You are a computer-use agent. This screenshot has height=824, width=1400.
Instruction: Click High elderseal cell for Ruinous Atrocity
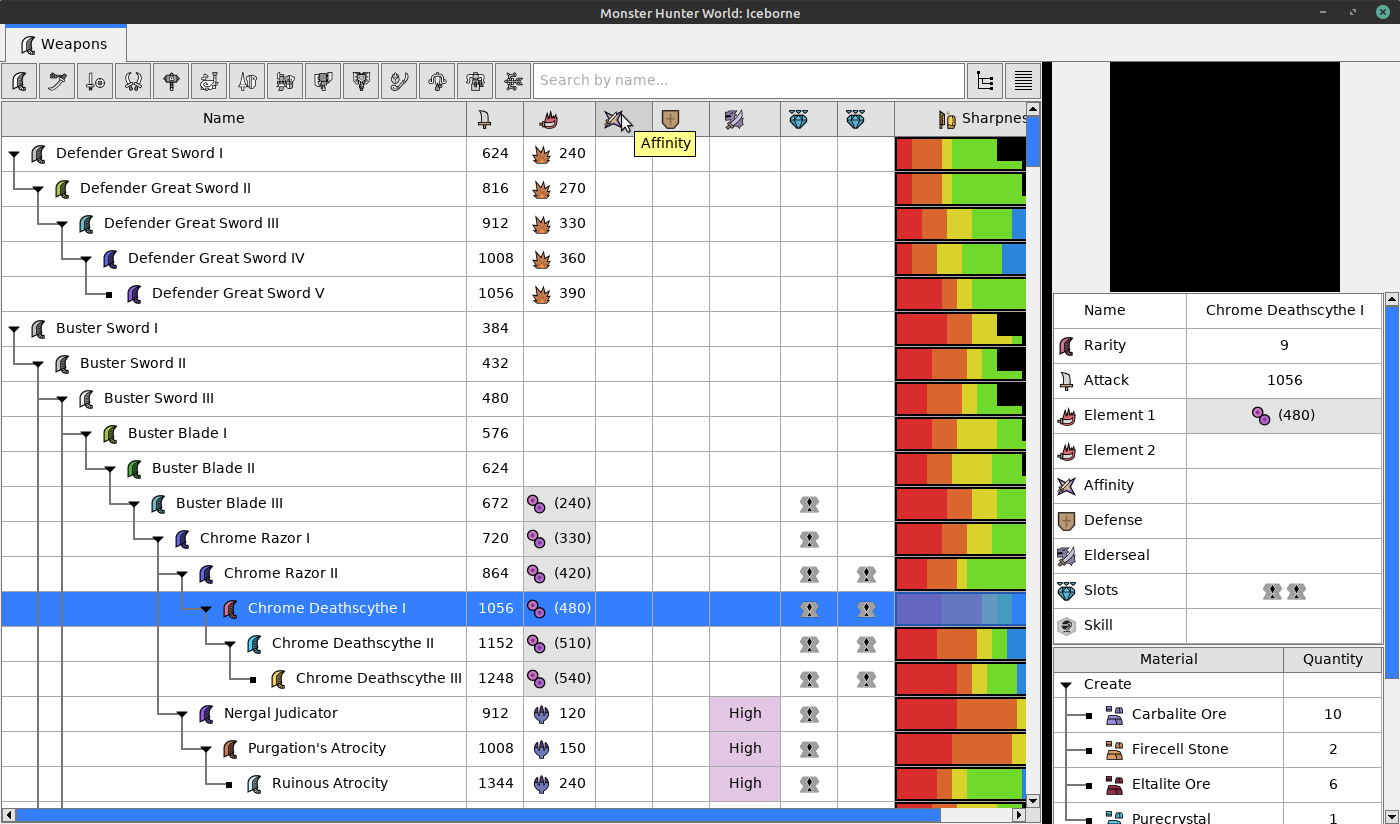click(745, 784)
